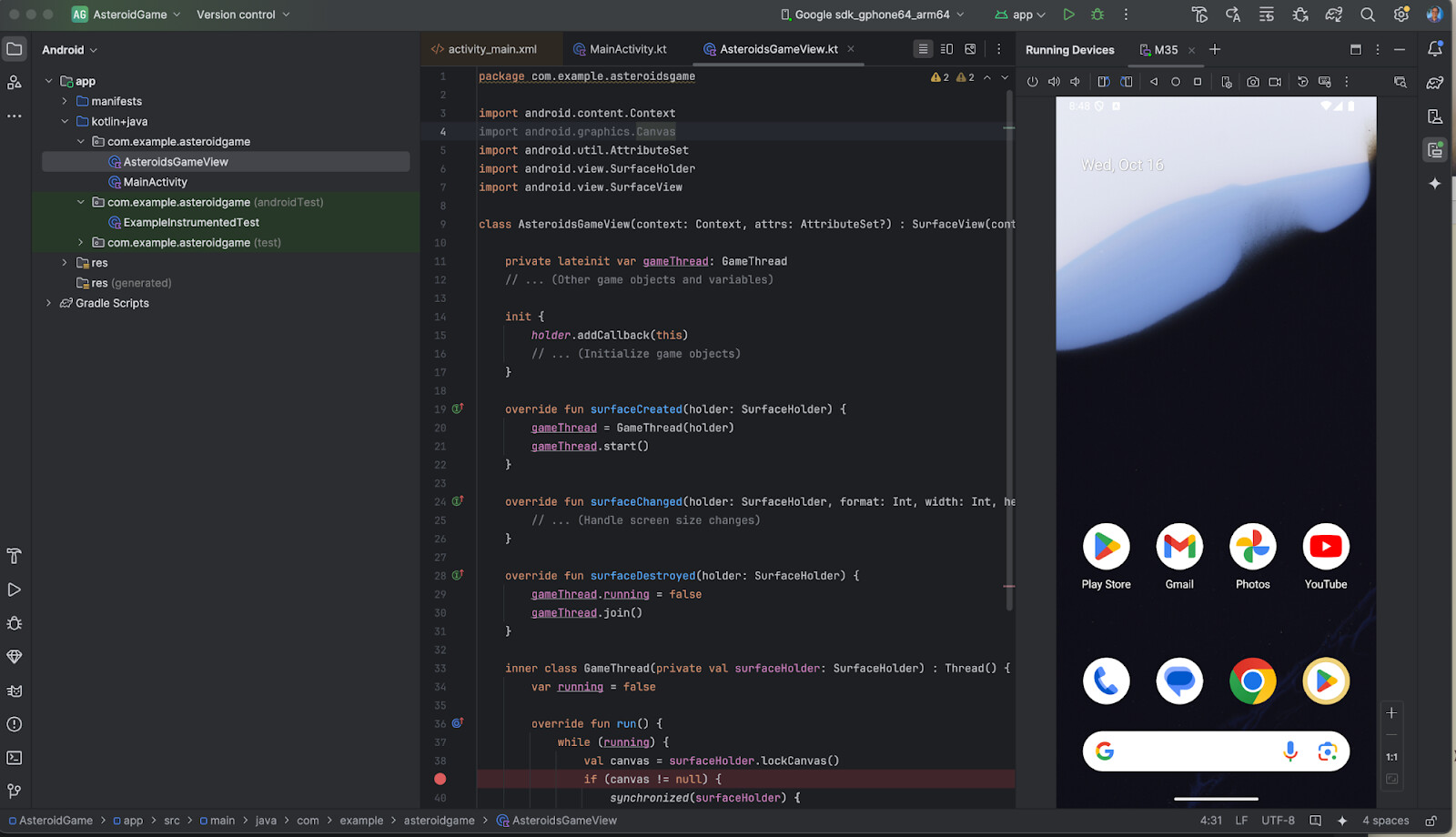1456x837 pixels.
Task: Take an emulator screenshot with the camera icon
Action: (x=1253, y=82)
